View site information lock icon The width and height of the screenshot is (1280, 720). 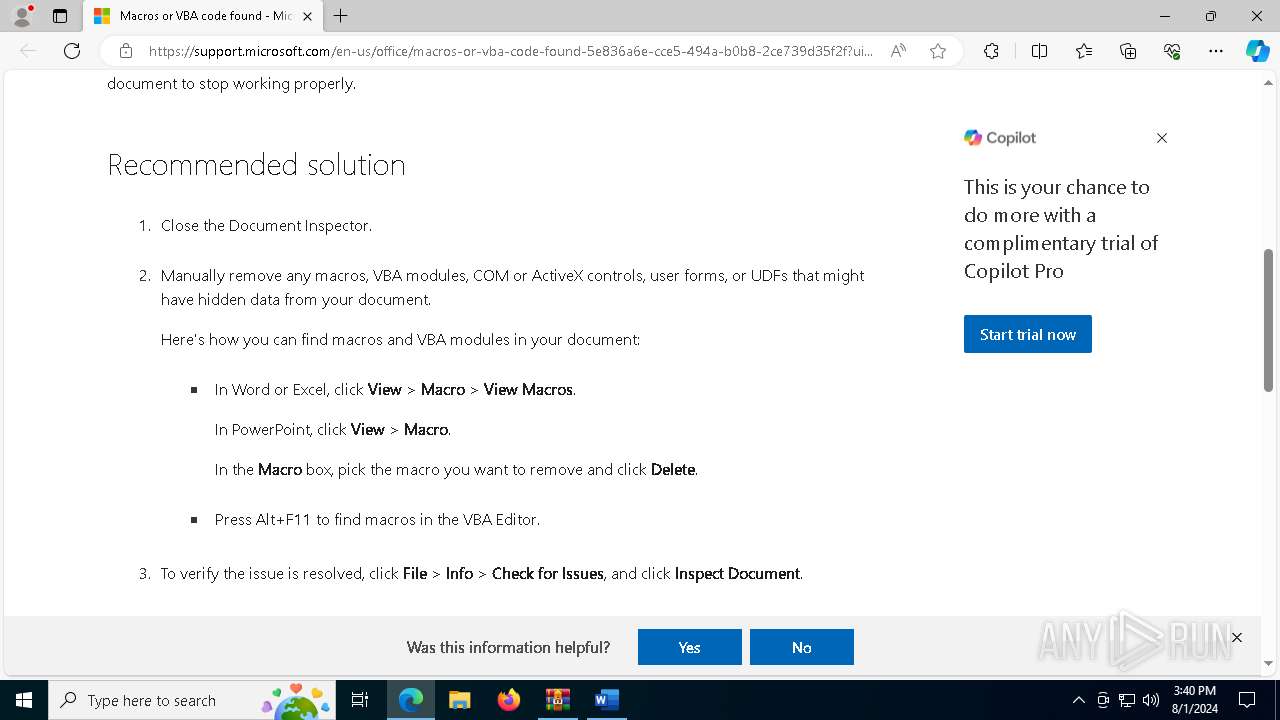click(x=126, y=51)
